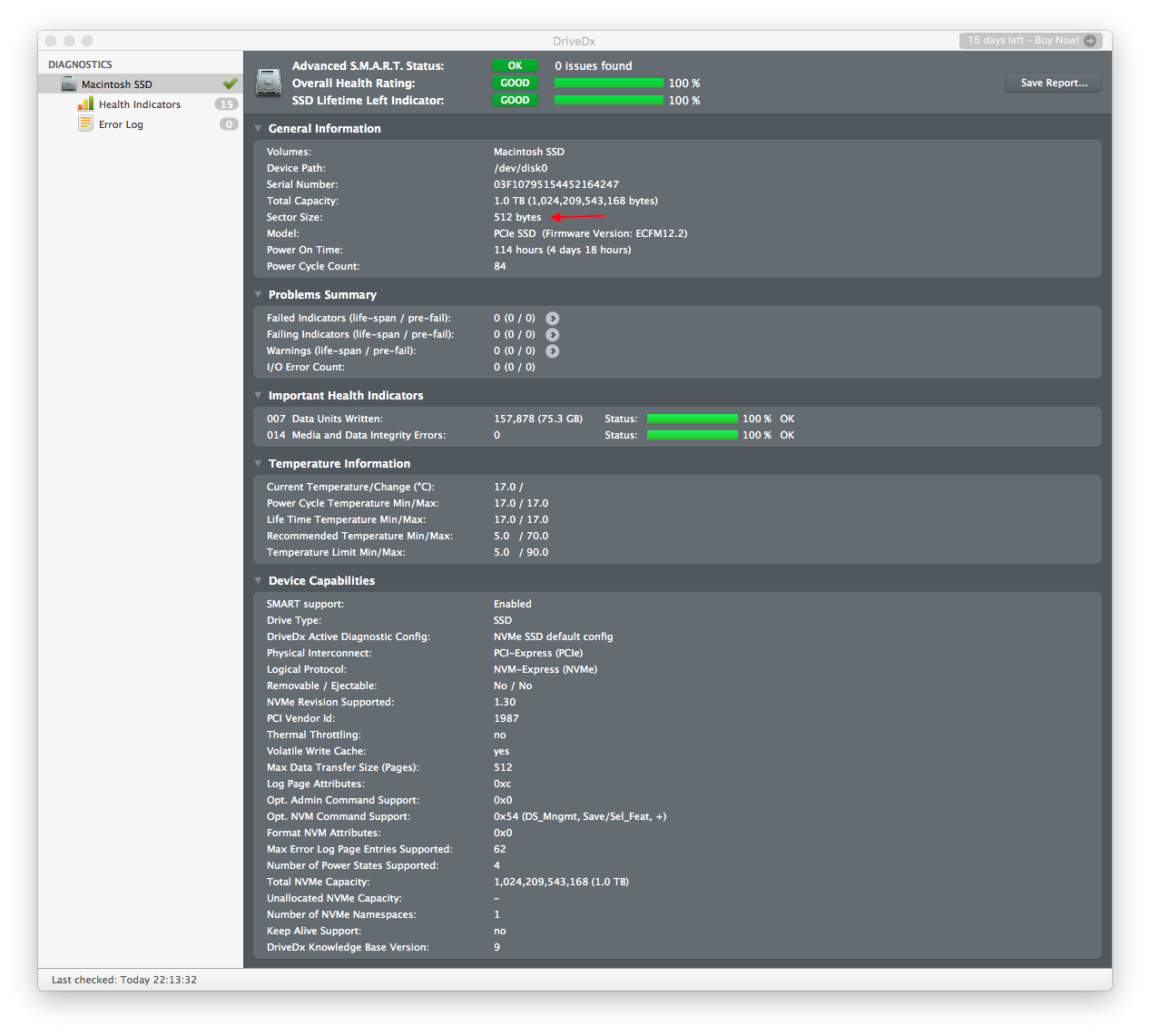Collapse the Problems Summary section
1150x1036 pixels.
[258, 295]
